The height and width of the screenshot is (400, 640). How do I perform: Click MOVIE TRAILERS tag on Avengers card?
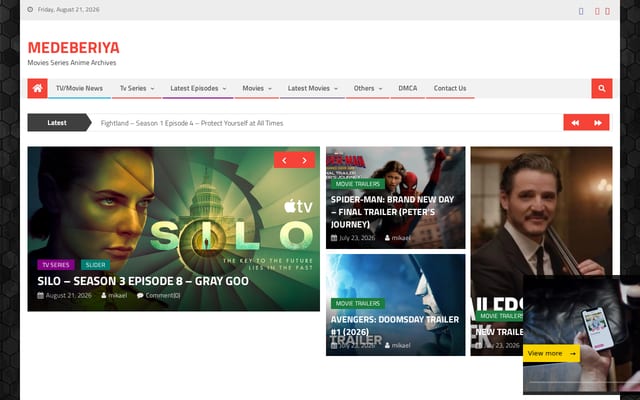[358, 303]
